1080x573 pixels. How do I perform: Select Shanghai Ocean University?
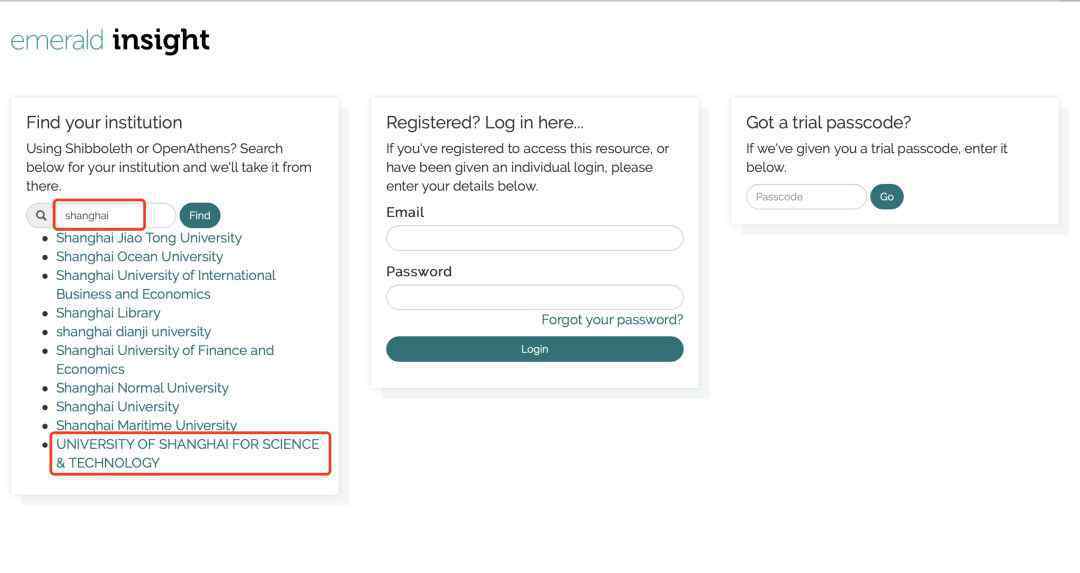139,256
